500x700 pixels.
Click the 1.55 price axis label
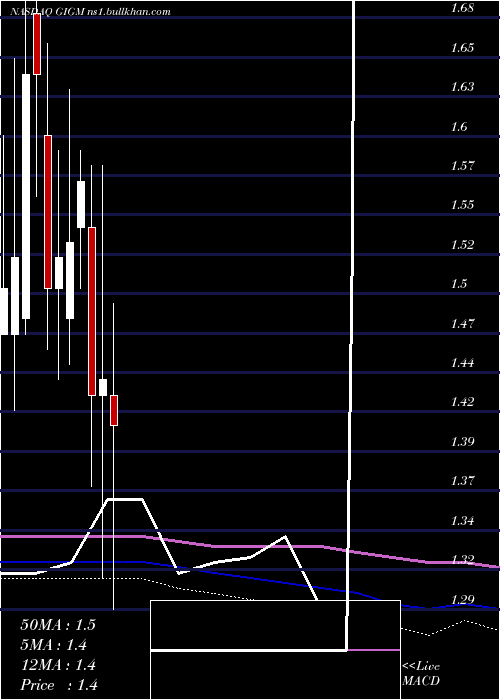(462, 205)
